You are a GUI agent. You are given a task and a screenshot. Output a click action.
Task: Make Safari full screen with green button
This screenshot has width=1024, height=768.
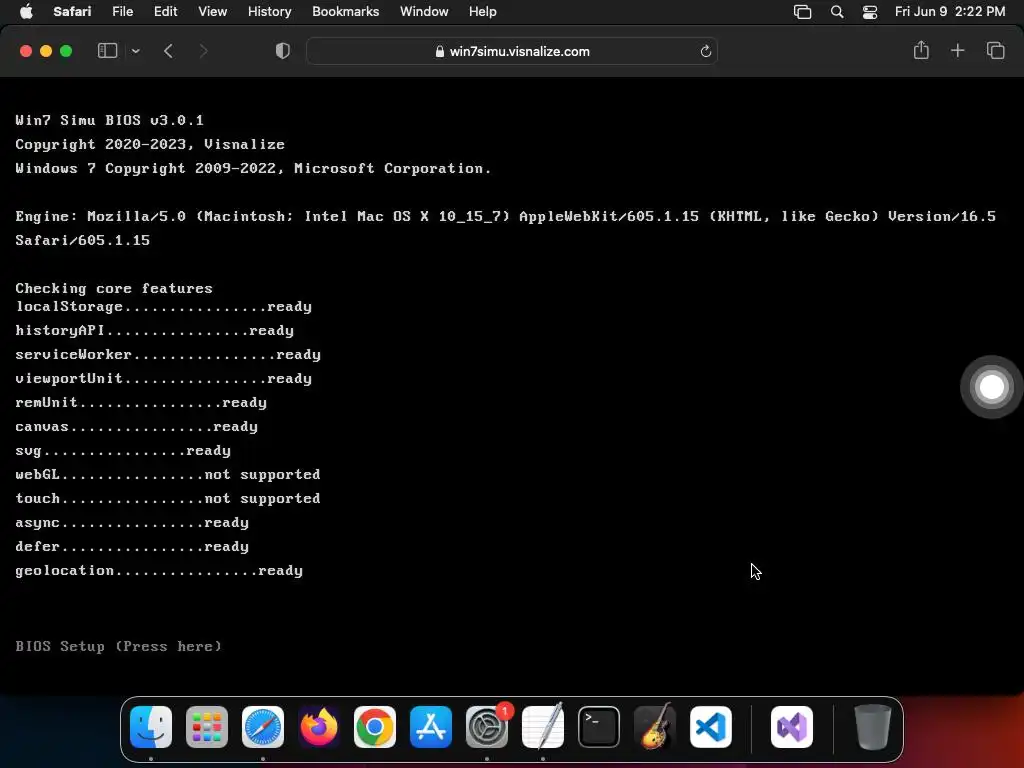(66, 51)
